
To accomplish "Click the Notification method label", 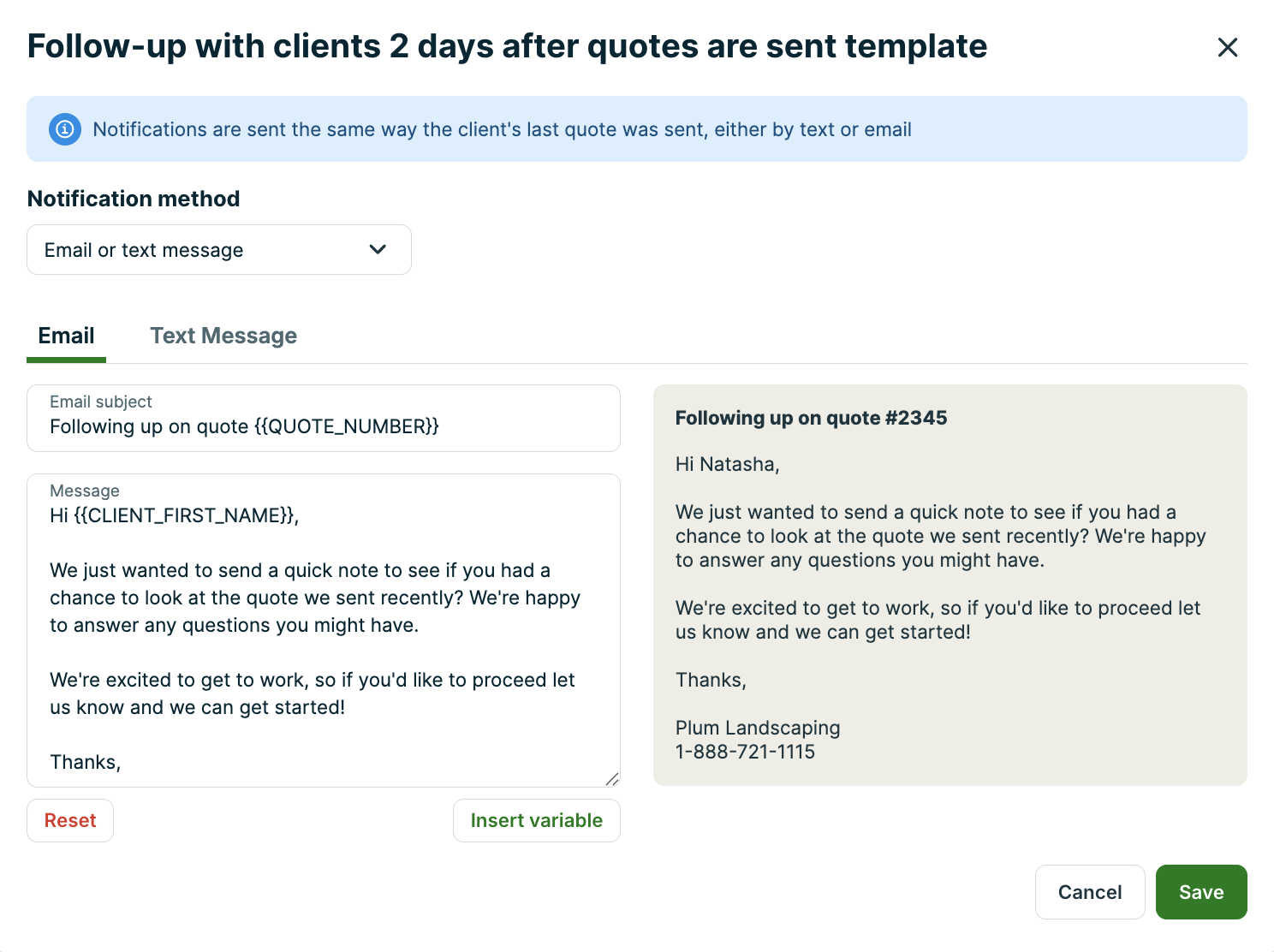I will (x=134, y=199).
